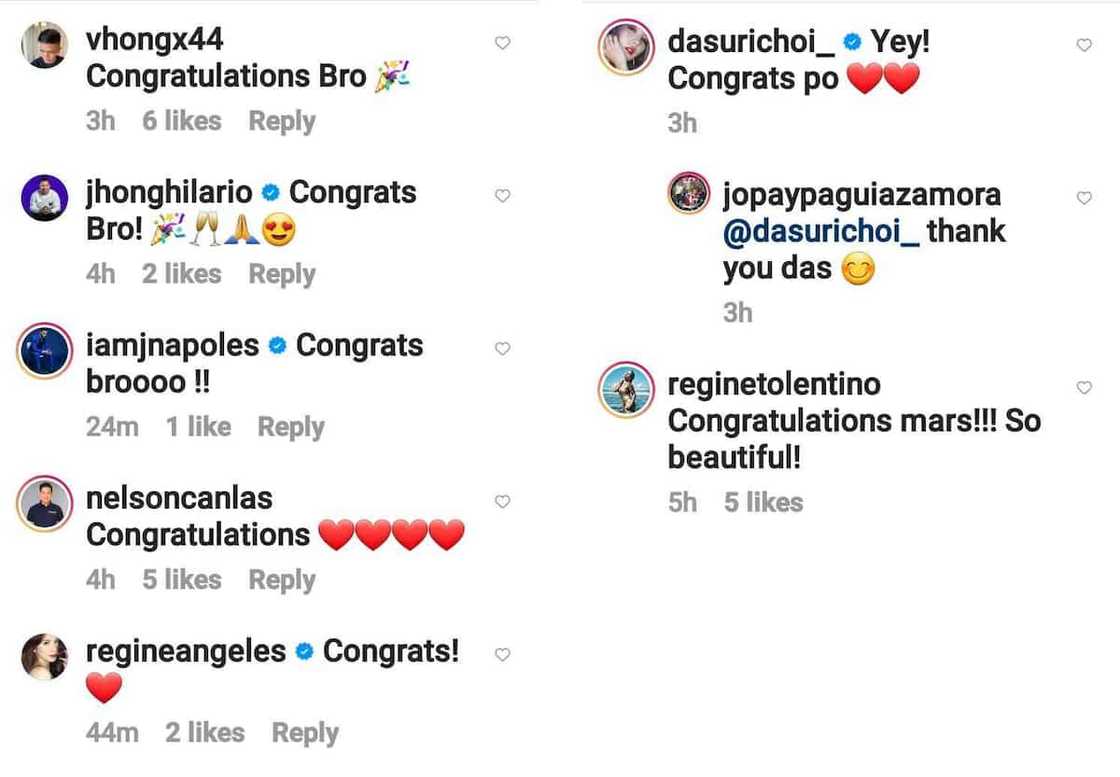Show the 5 likes on reginetolentino's comment

click(763, 502)
